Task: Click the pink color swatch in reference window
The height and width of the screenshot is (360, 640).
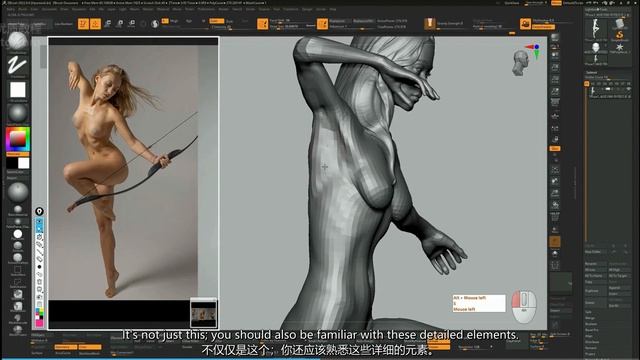Action: click(x=39, y=323)
